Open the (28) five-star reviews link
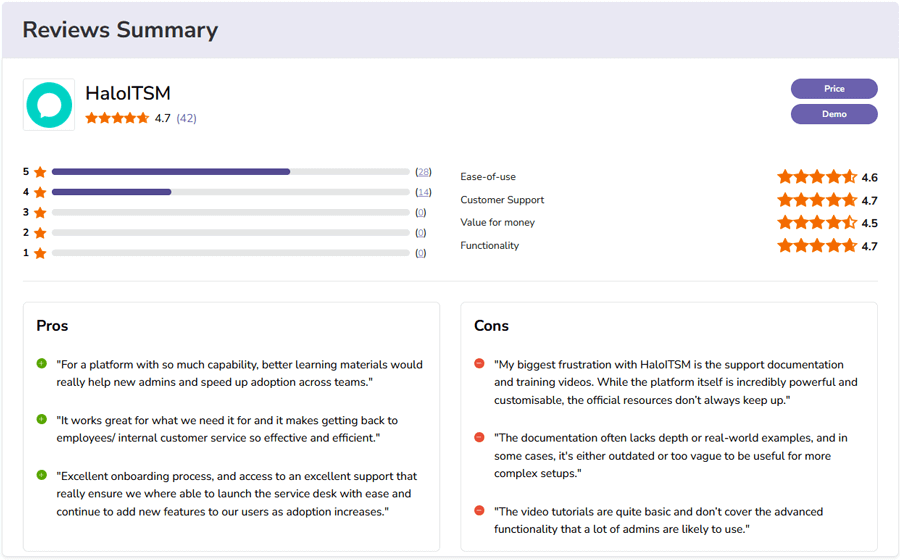Image resolution: width=900 pixels, height=560 pixels. 424,172
